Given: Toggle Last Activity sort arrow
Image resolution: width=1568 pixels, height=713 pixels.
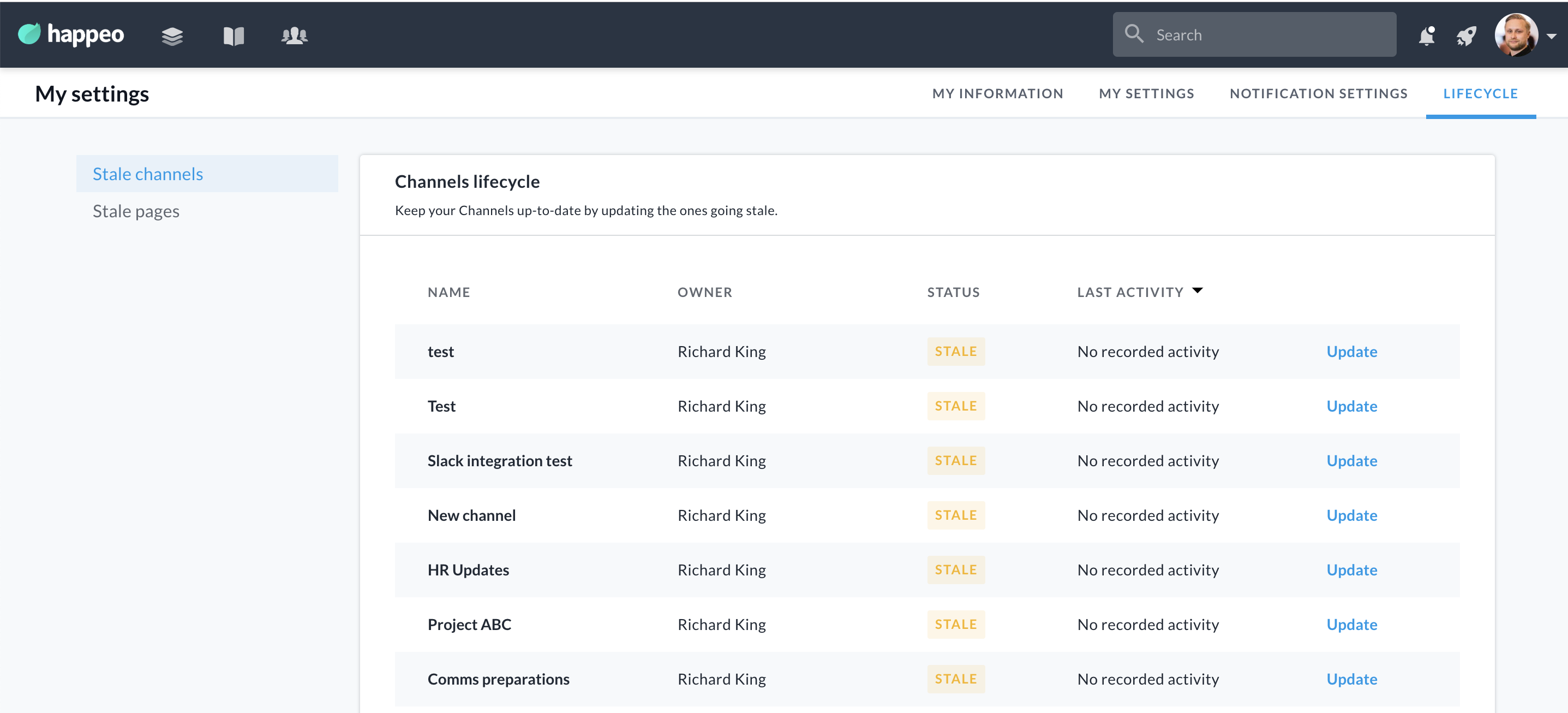Looking at the screenshot, I should [x=1198, y=290].
